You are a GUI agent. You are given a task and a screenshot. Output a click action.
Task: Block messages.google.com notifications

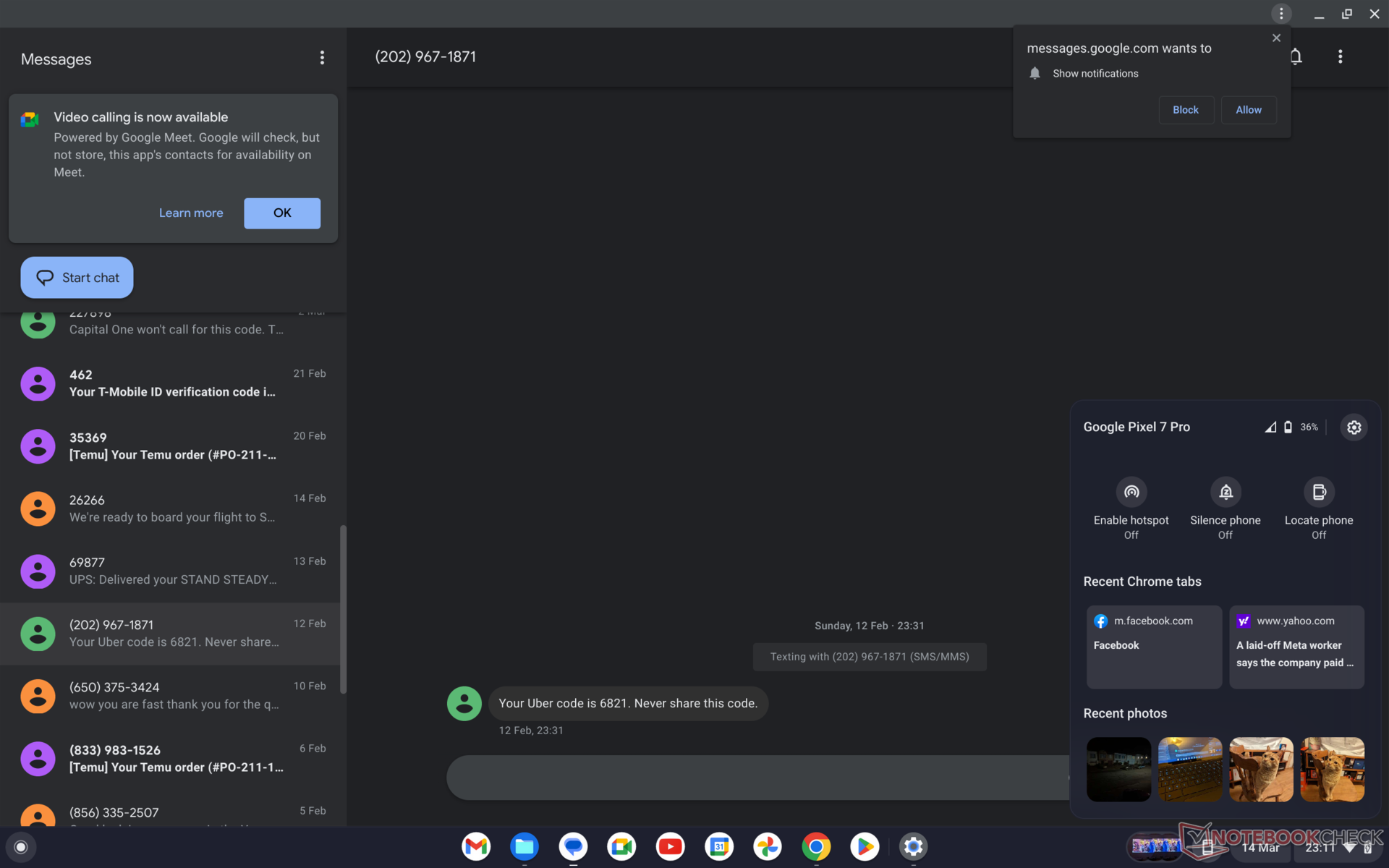[1185, 110]
